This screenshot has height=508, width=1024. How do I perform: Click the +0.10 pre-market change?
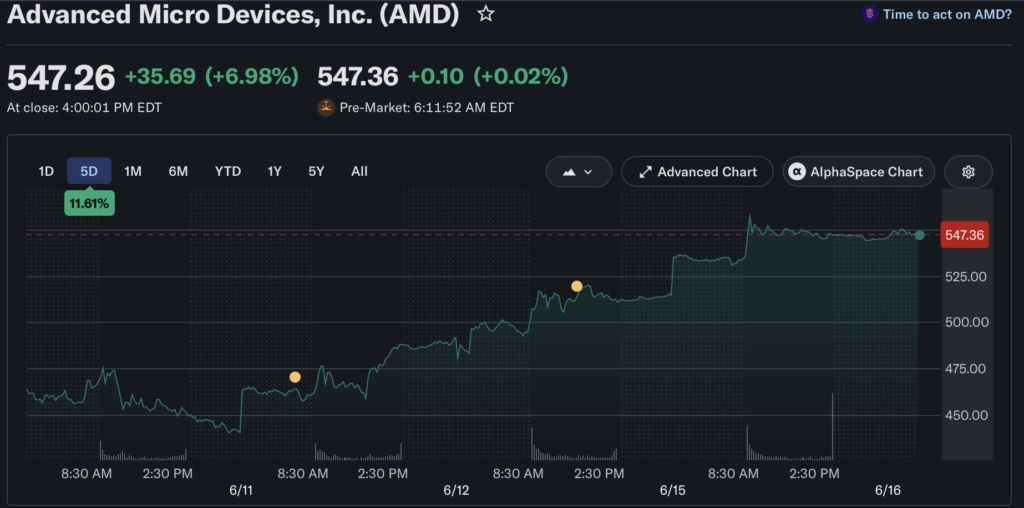pos(436,77)
